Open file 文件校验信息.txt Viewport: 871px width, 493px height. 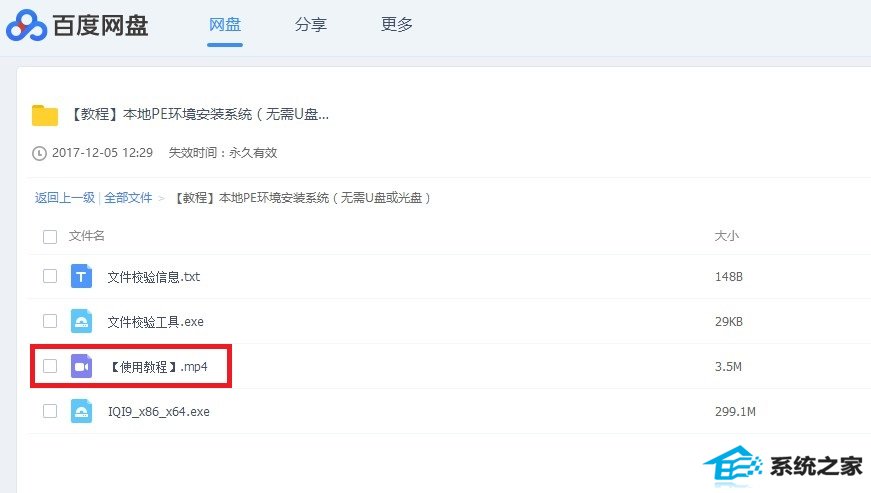tap(154, 276)
